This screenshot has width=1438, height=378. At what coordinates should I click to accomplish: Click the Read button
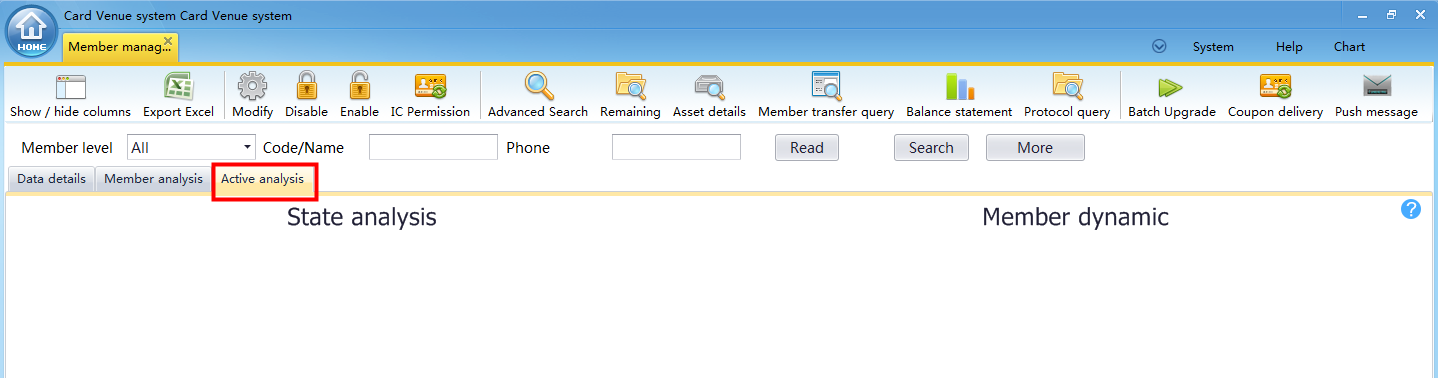(x=807, y=148)
